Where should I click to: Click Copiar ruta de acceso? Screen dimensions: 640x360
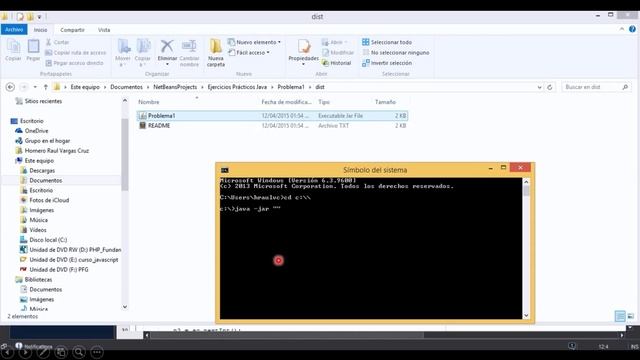[76, 53]
